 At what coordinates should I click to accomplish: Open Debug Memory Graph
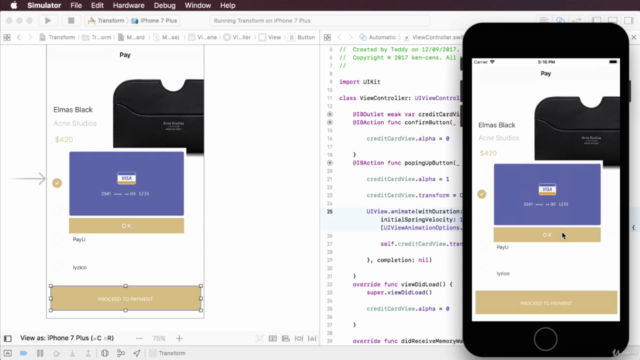pyautogui.click(x=121, y=353)
